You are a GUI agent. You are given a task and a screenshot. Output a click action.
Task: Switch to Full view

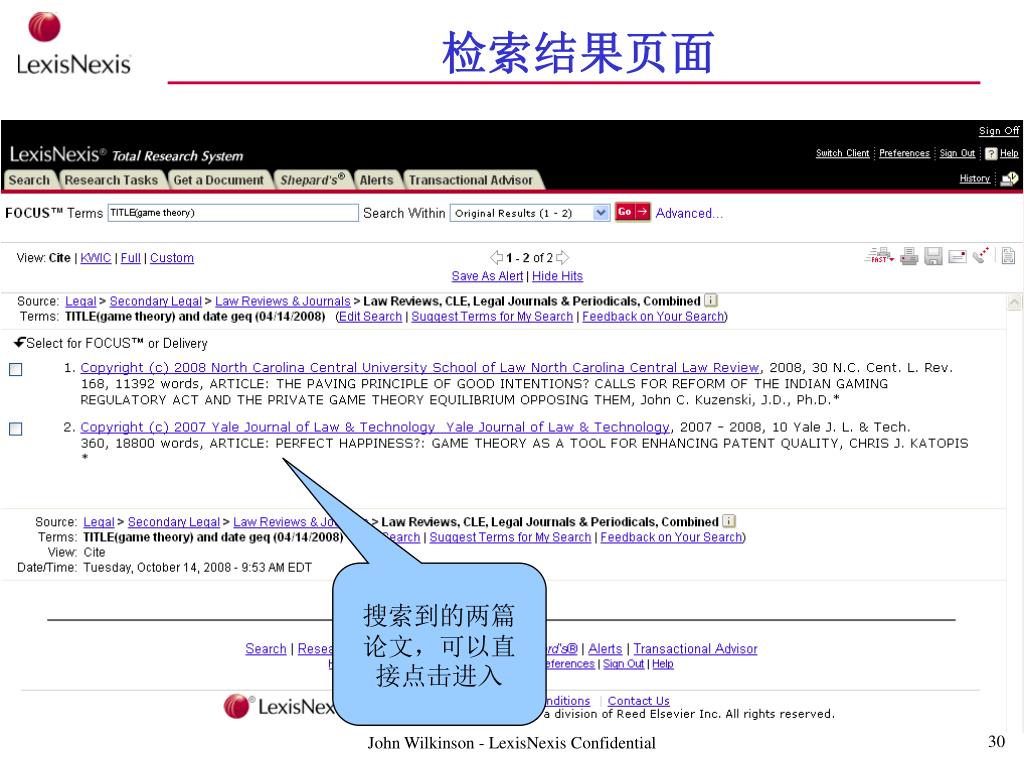coord(131,258)
